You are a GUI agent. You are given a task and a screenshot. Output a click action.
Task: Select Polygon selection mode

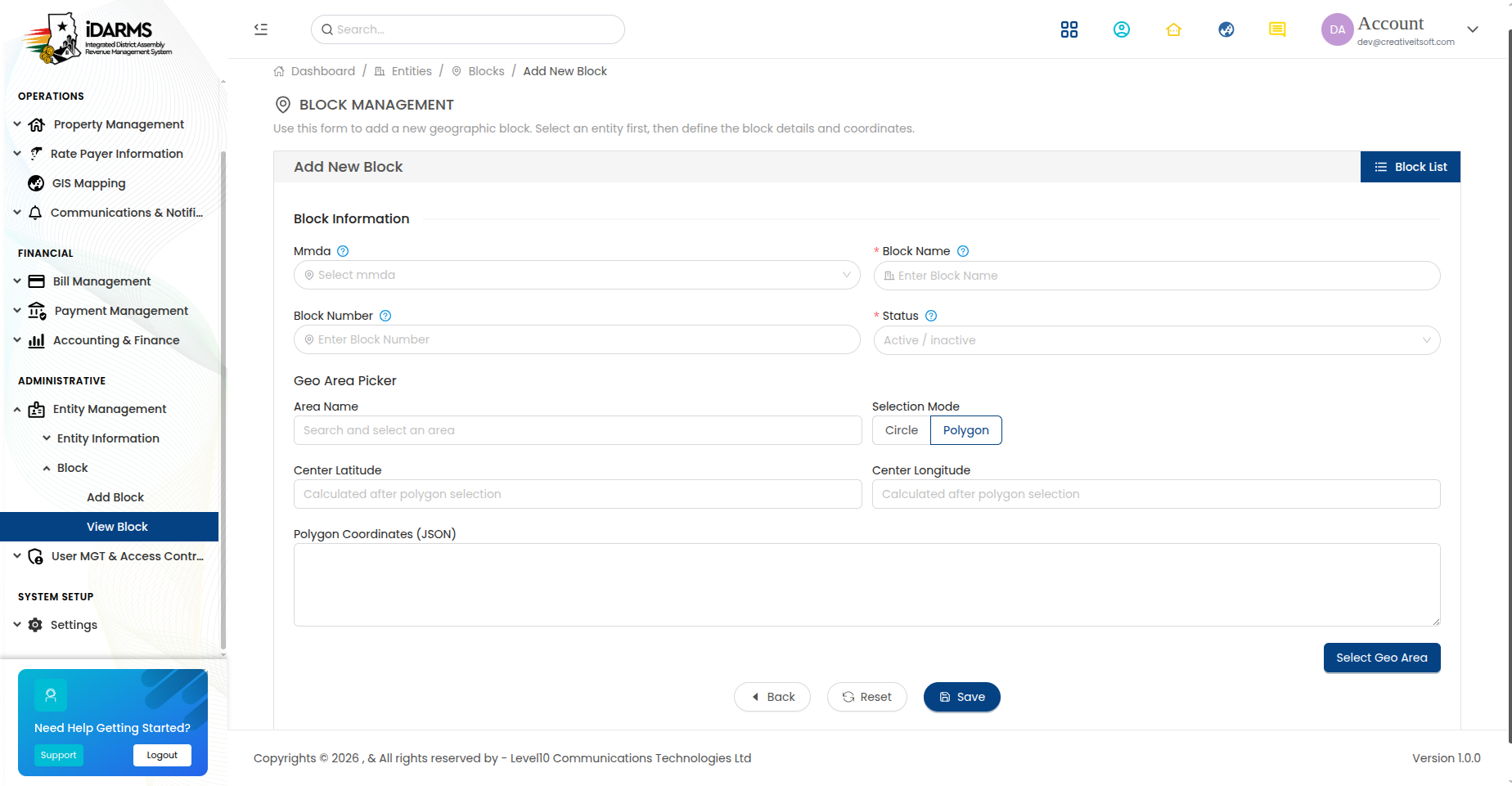click(966, 430)
